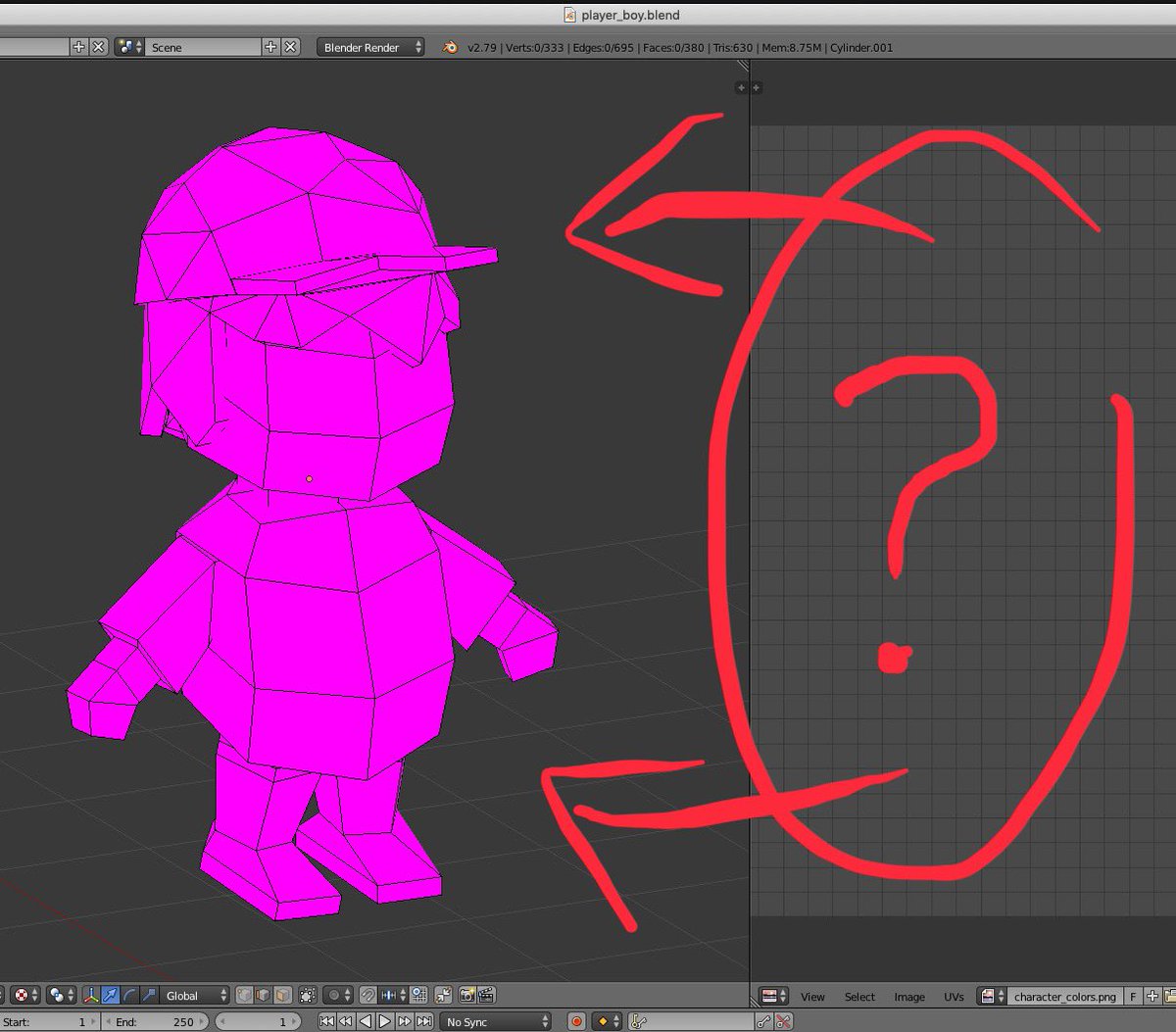Viewport: 1176px width, 1032px height.
Task: Jump to the last frame
Action: [x=423, y=1021]
